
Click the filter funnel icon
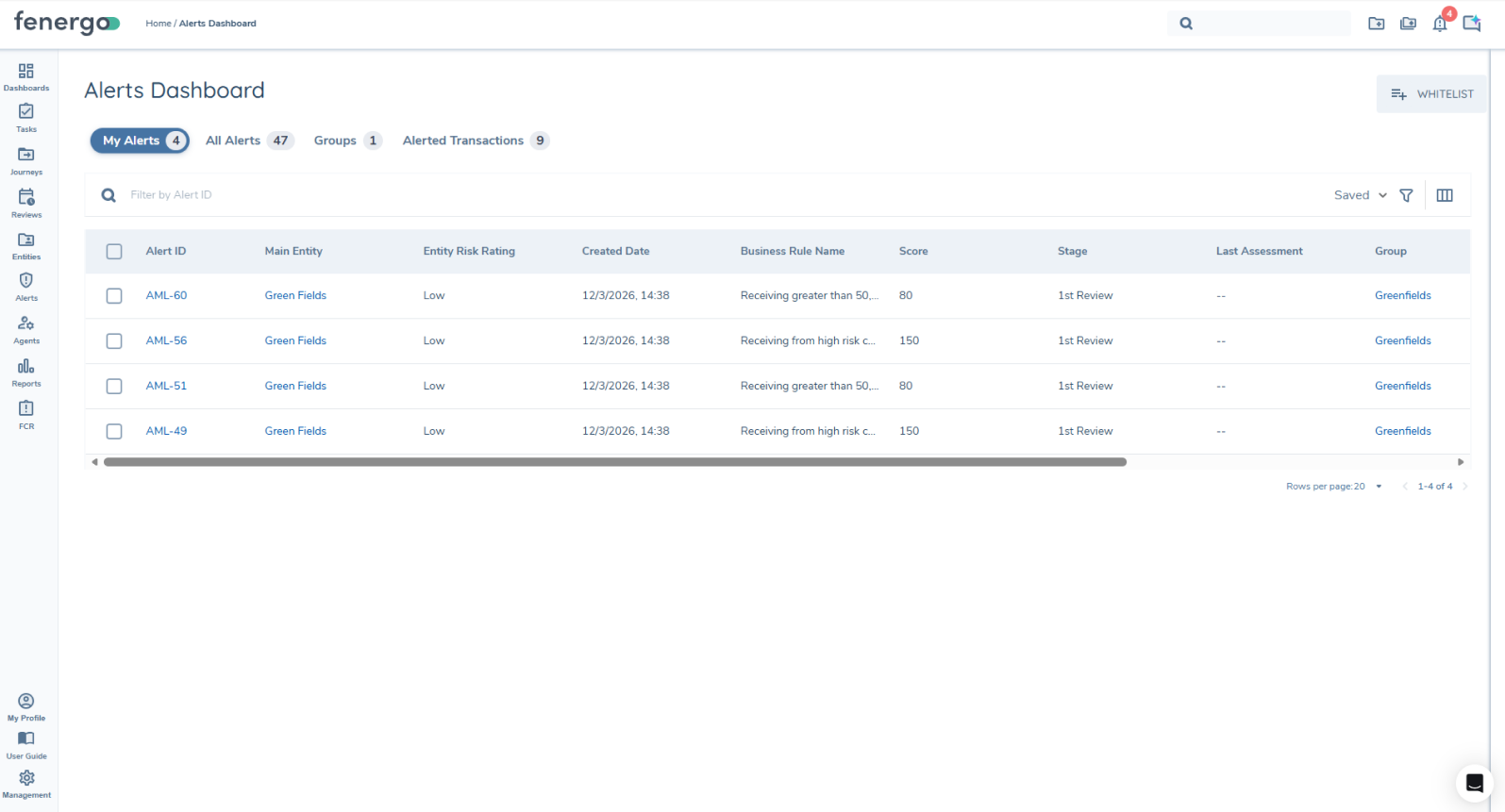[x=1406, y=195]
